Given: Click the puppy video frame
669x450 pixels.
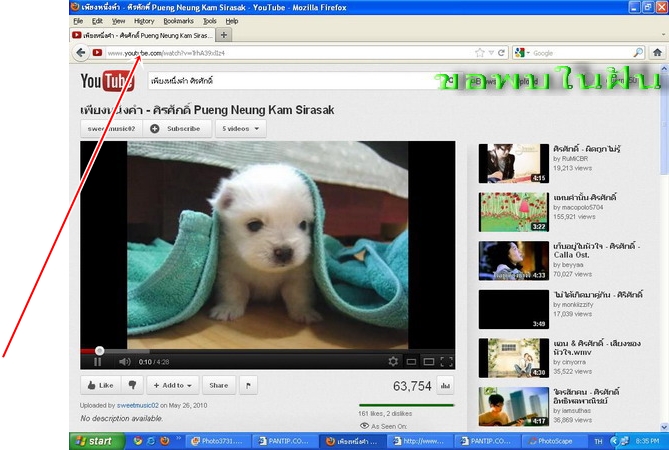Looking at the screenshot, I should [268, 245].
